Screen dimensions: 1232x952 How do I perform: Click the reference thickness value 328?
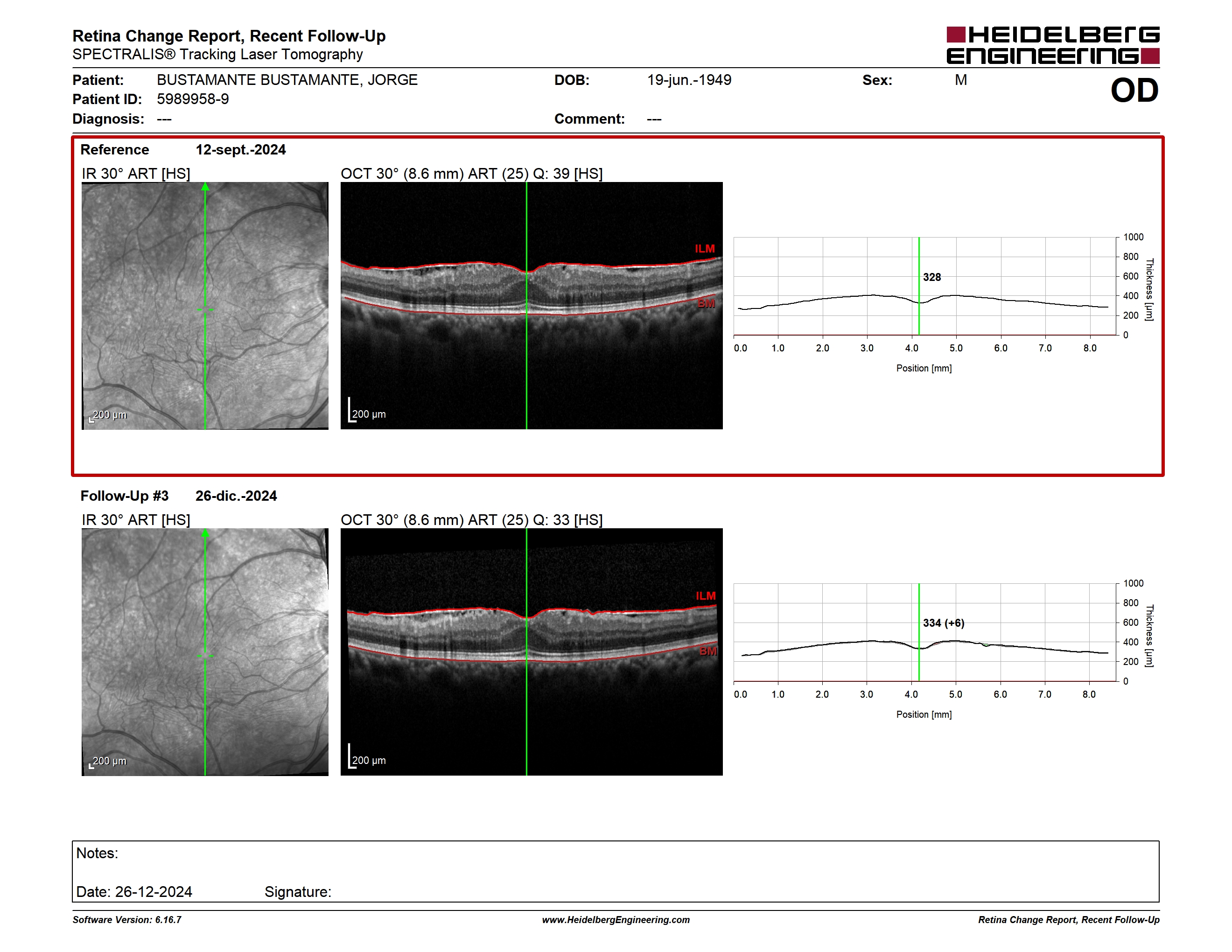pyautogui.click(x=932, y=277)
